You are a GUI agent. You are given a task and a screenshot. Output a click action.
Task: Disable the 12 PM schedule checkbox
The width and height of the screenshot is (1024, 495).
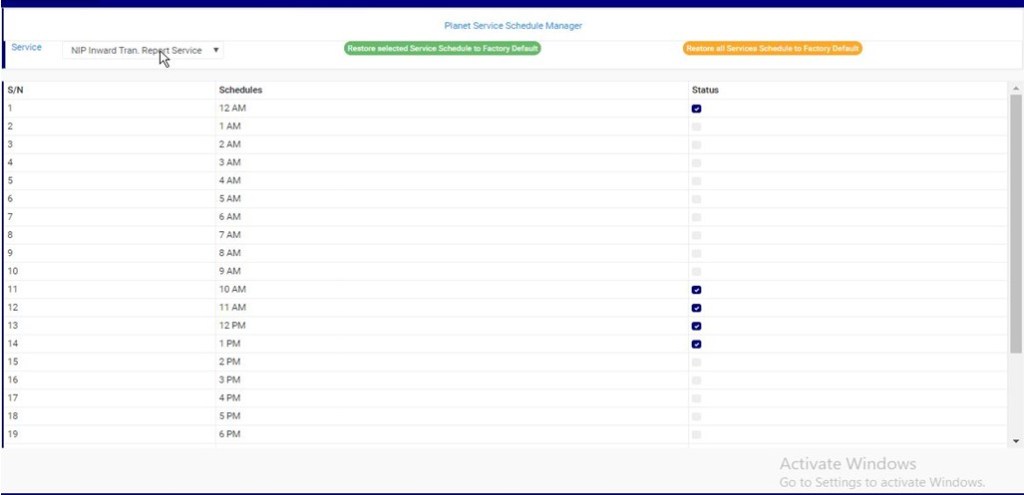(696, 325)
